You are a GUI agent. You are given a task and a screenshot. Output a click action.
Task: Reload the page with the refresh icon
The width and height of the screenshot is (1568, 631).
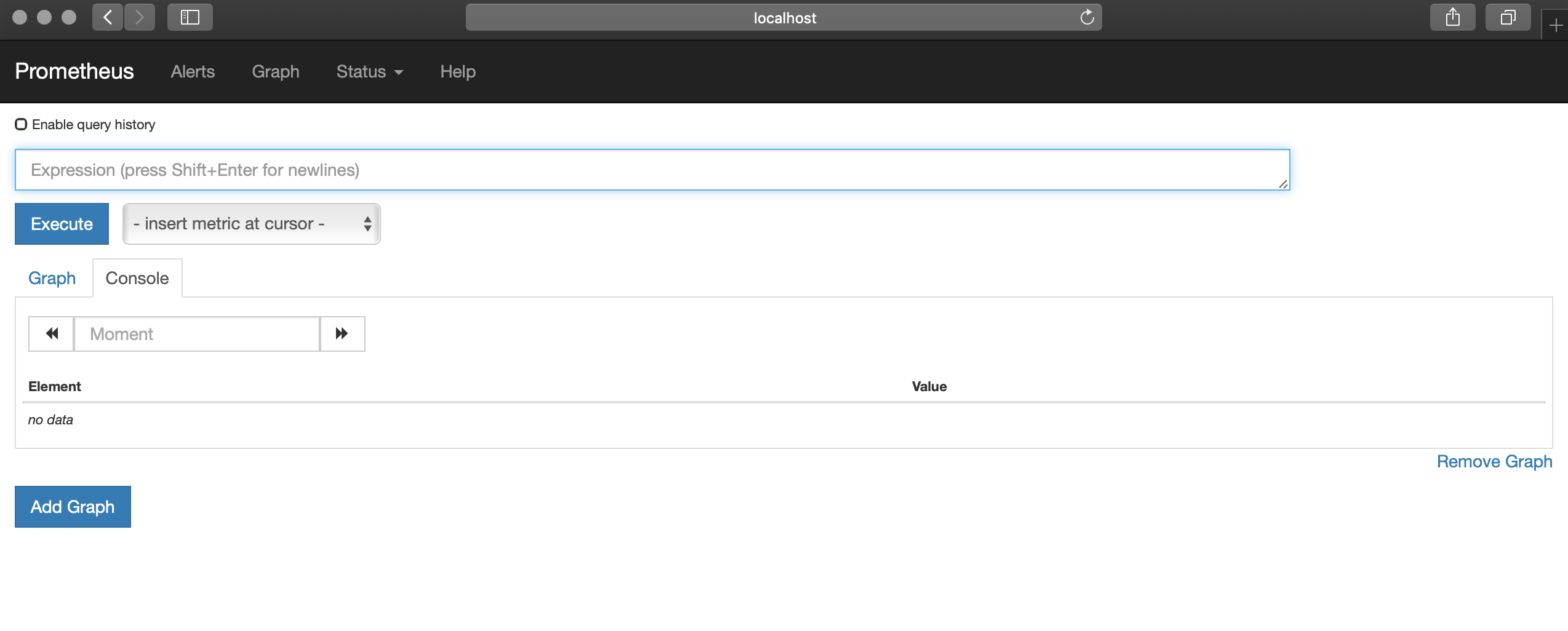pos(1087,17)
